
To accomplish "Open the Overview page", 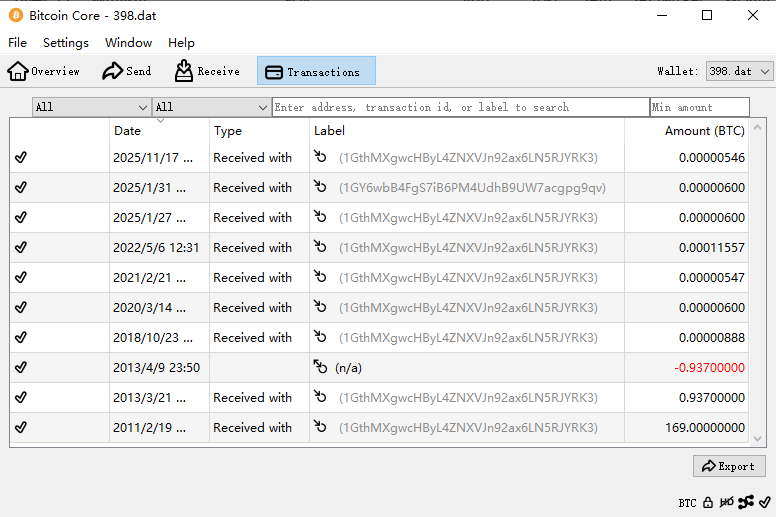I will pyautogui.click(x=44, y=71).
